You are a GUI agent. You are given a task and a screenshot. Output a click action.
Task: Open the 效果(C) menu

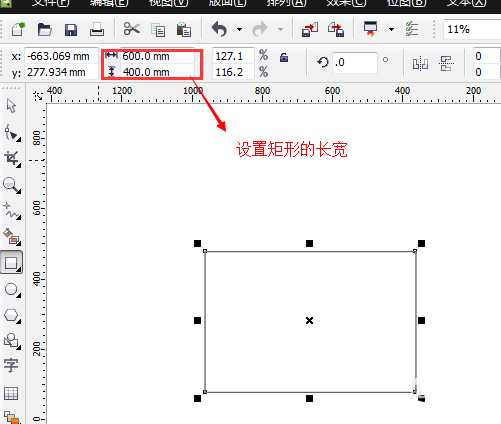coord(346,3)
